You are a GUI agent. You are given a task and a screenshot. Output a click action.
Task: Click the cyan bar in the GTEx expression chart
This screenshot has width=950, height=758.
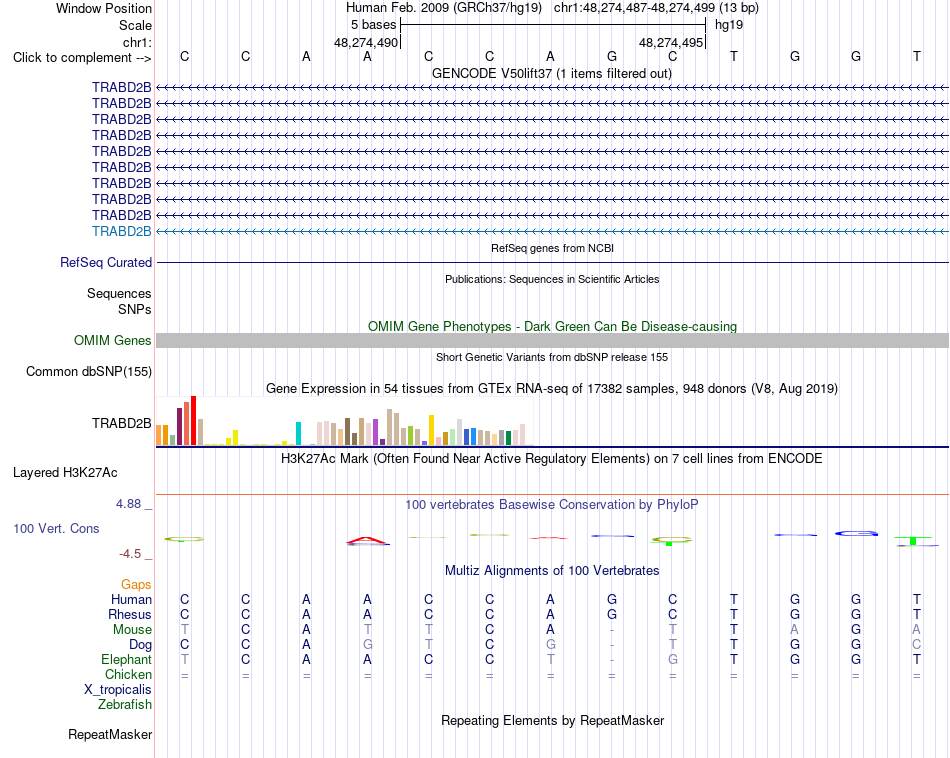[298, 433]
